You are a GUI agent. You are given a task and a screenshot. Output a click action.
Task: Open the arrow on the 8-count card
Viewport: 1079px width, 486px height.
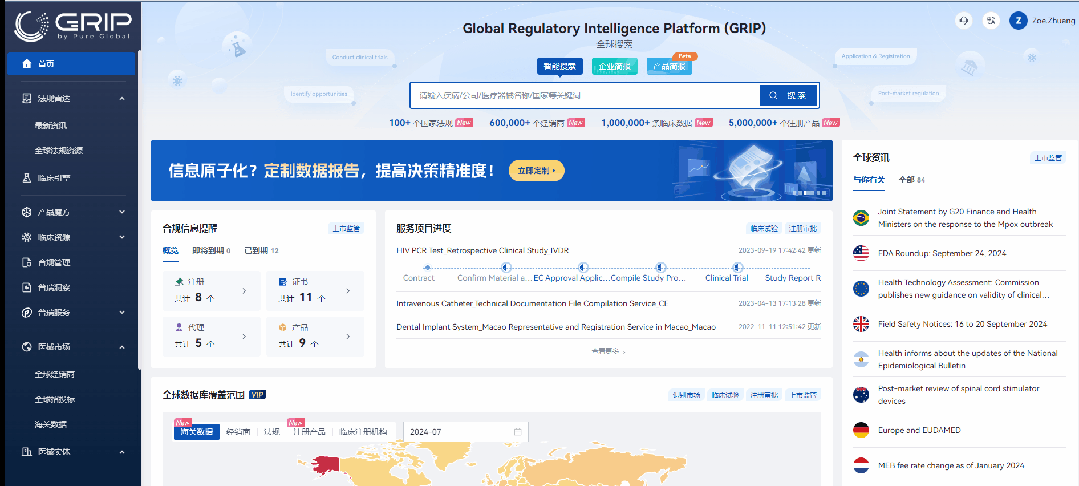pos(244,290)
